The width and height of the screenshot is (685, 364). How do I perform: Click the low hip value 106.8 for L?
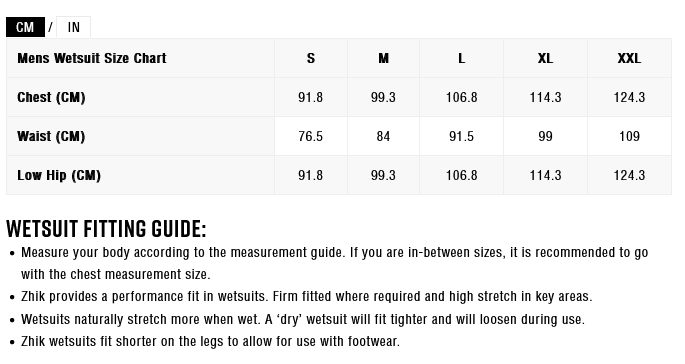point(461,175)
